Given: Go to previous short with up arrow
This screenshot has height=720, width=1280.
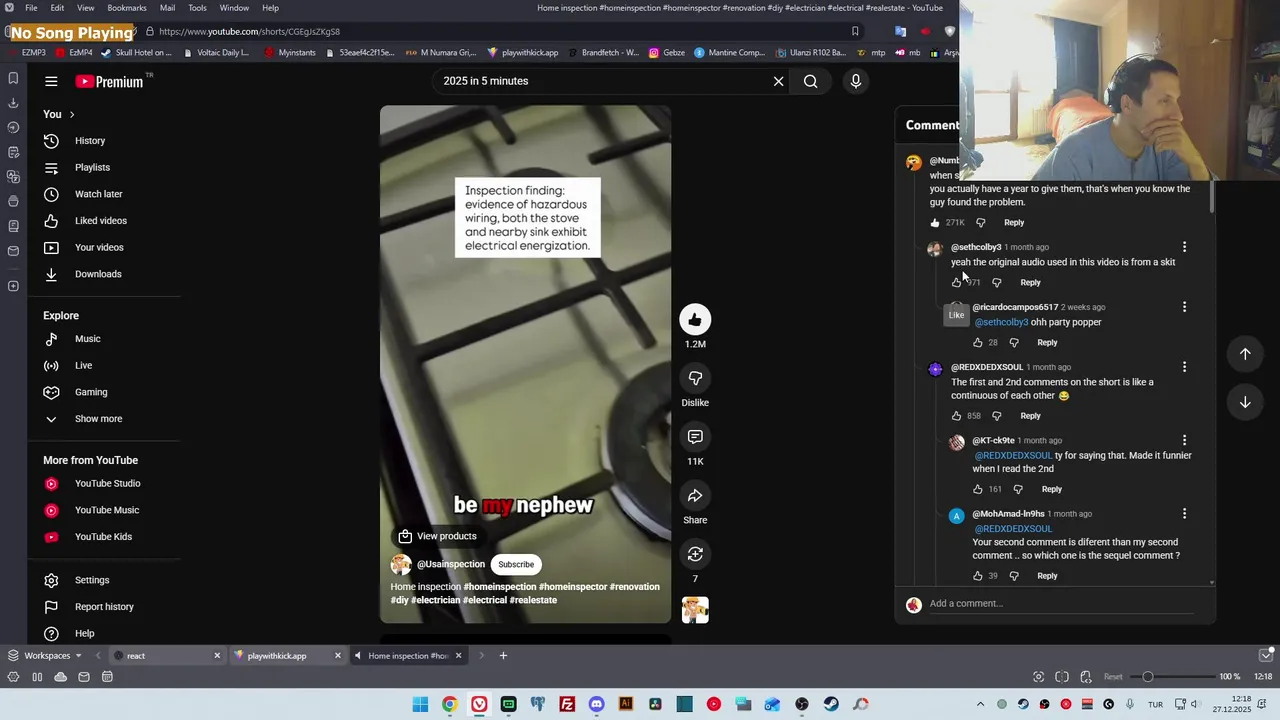Looking at the screenshot, I should click(x=1245, y=353).
